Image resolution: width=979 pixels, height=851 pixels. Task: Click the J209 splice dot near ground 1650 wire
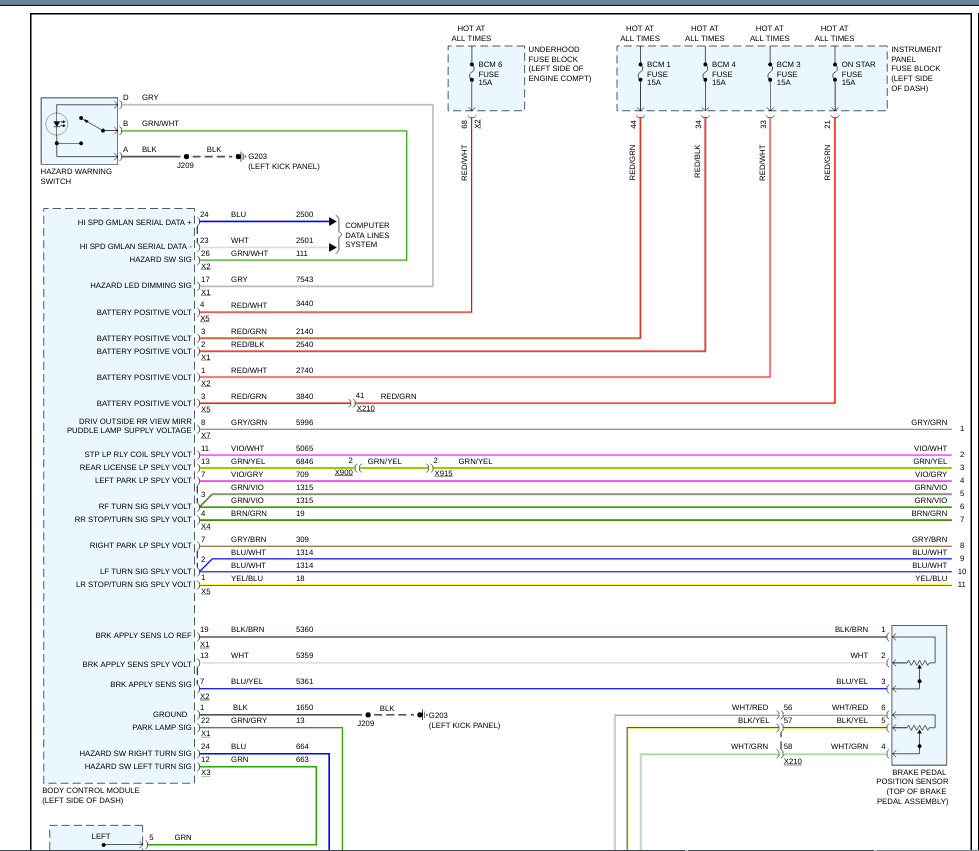368,715
